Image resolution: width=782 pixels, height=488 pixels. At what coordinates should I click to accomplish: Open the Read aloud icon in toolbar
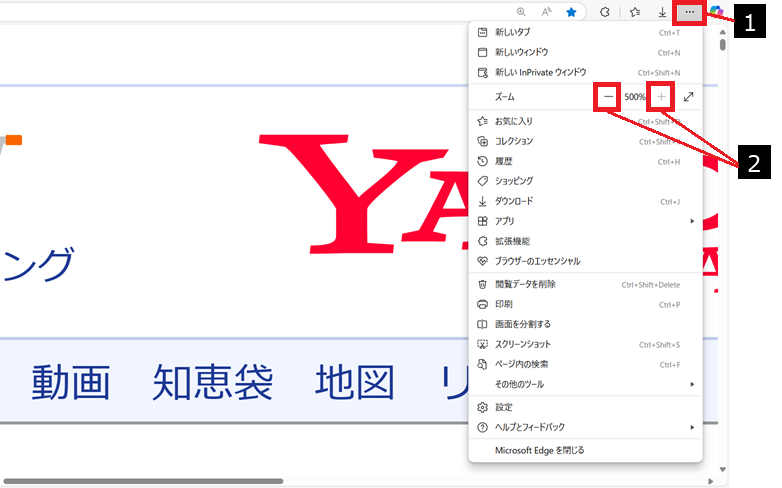[x=546, y=11]
